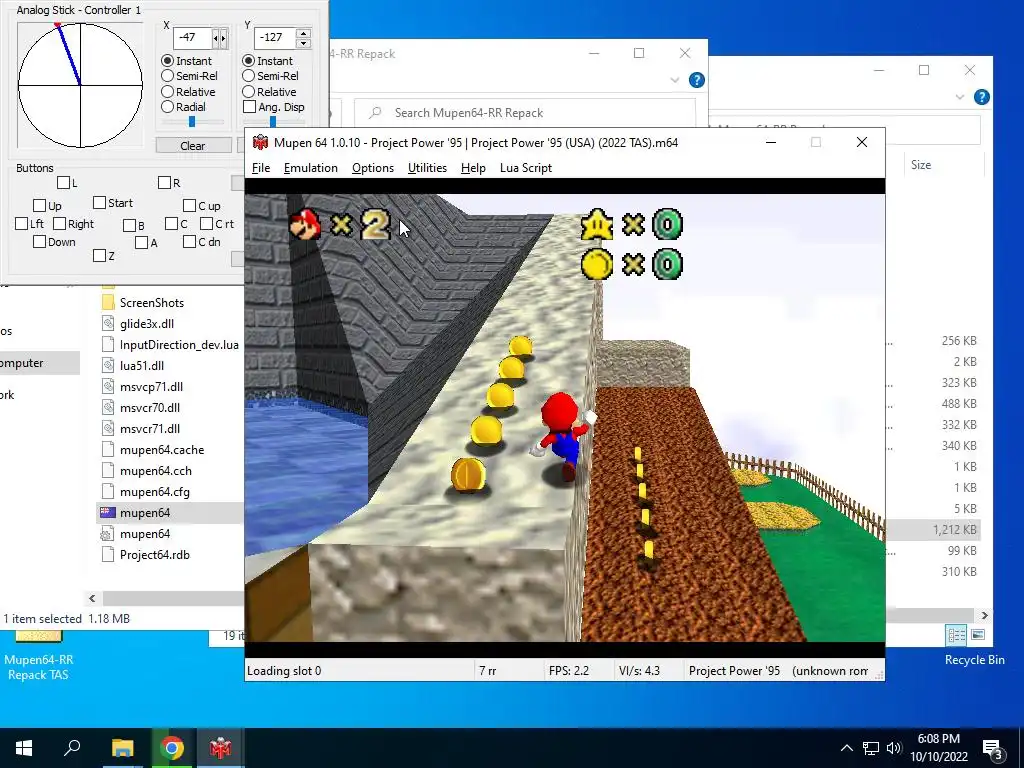
Task: Select Y axis Semi-Rel radio button
Action: 249,76
